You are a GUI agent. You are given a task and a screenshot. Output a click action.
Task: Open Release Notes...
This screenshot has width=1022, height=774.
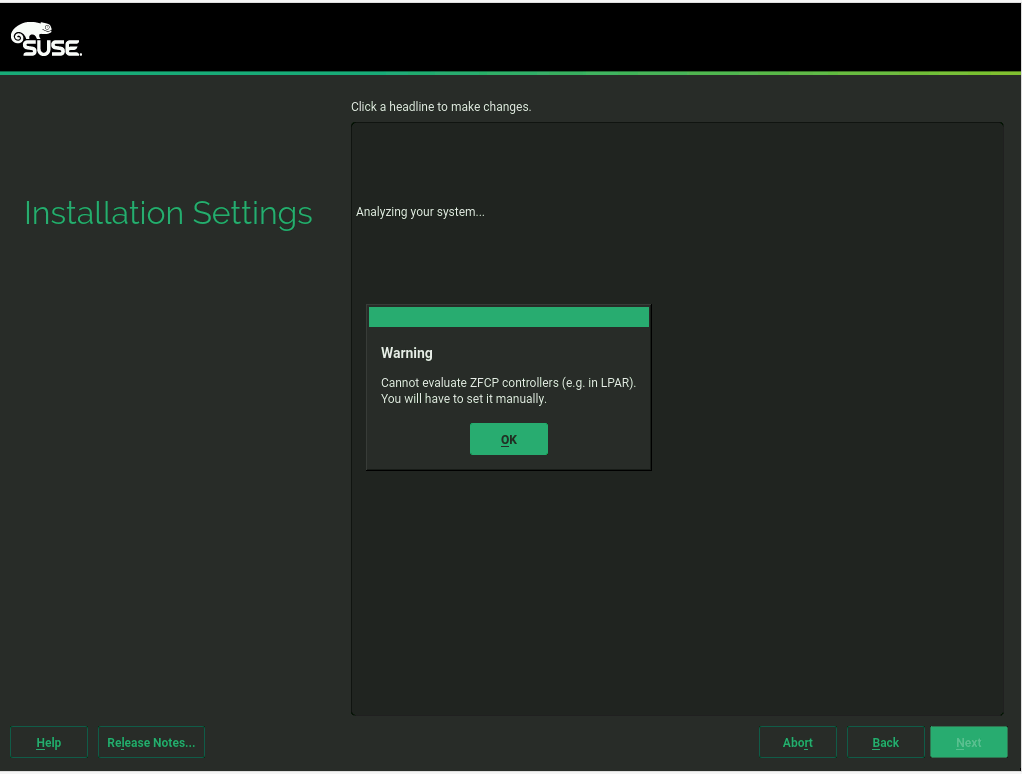pyautogui.click(x=151, y=742)
